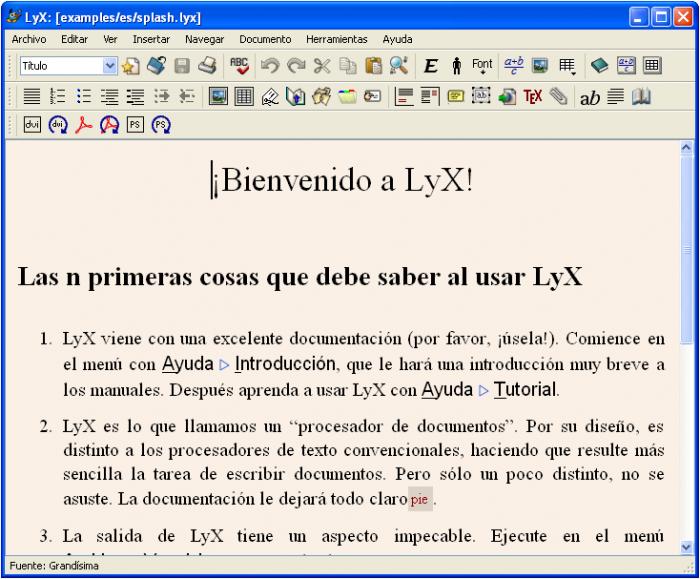Redo the last undone action
700x579 pixels.
(296, 66)
